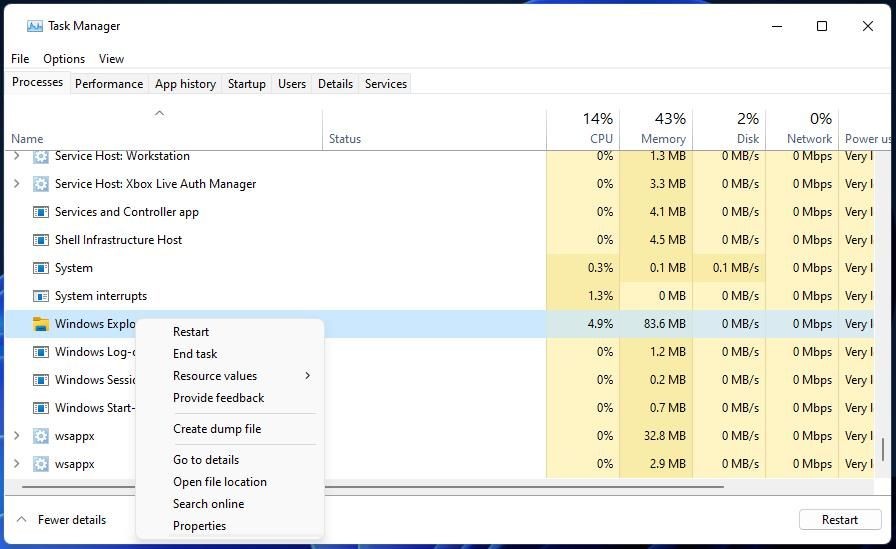Click the Services and Controller app icon
The height and width of the screenshot is (549, 896).
[x=41, y=212]
